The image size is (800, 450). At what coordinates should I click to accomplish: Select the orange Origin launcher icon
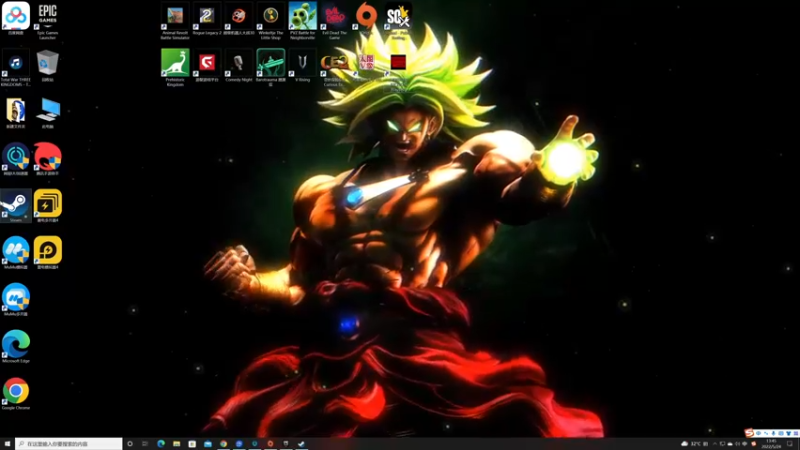(x=366, y=17)
